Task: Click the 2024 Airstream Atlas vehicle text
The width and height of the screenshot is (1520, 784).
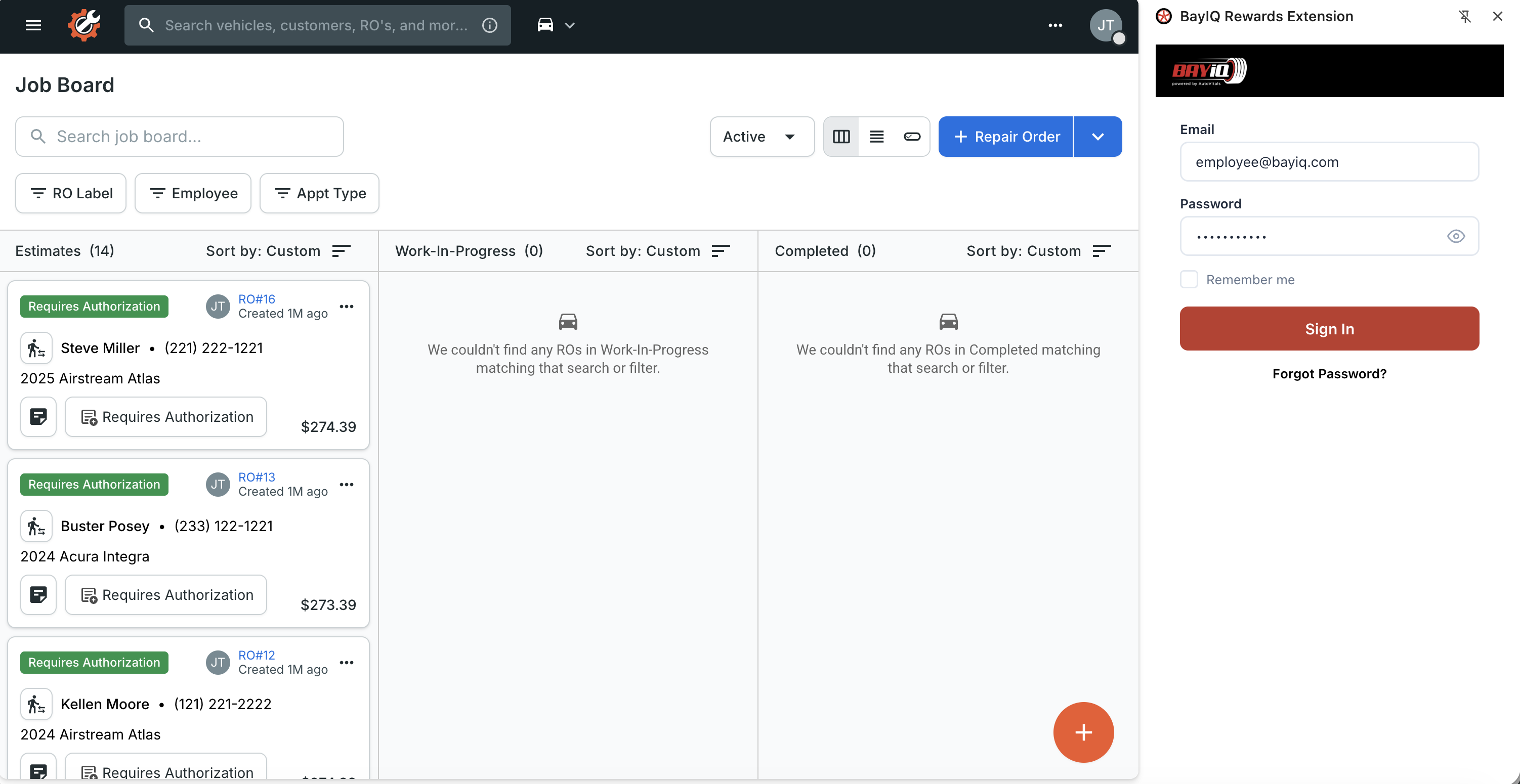Action: (90, 734)
